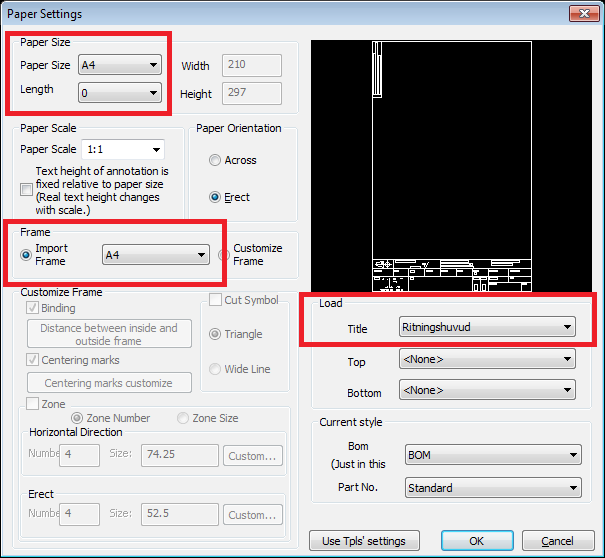Click Centering marks customize button

109,383
